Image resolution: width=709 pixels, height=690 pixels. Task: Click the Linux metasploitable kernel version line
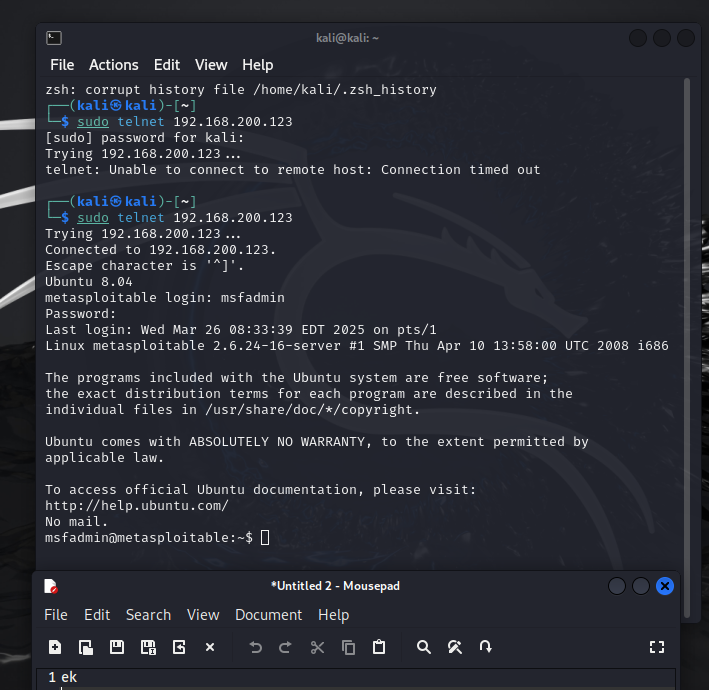[x=357, y=345]
